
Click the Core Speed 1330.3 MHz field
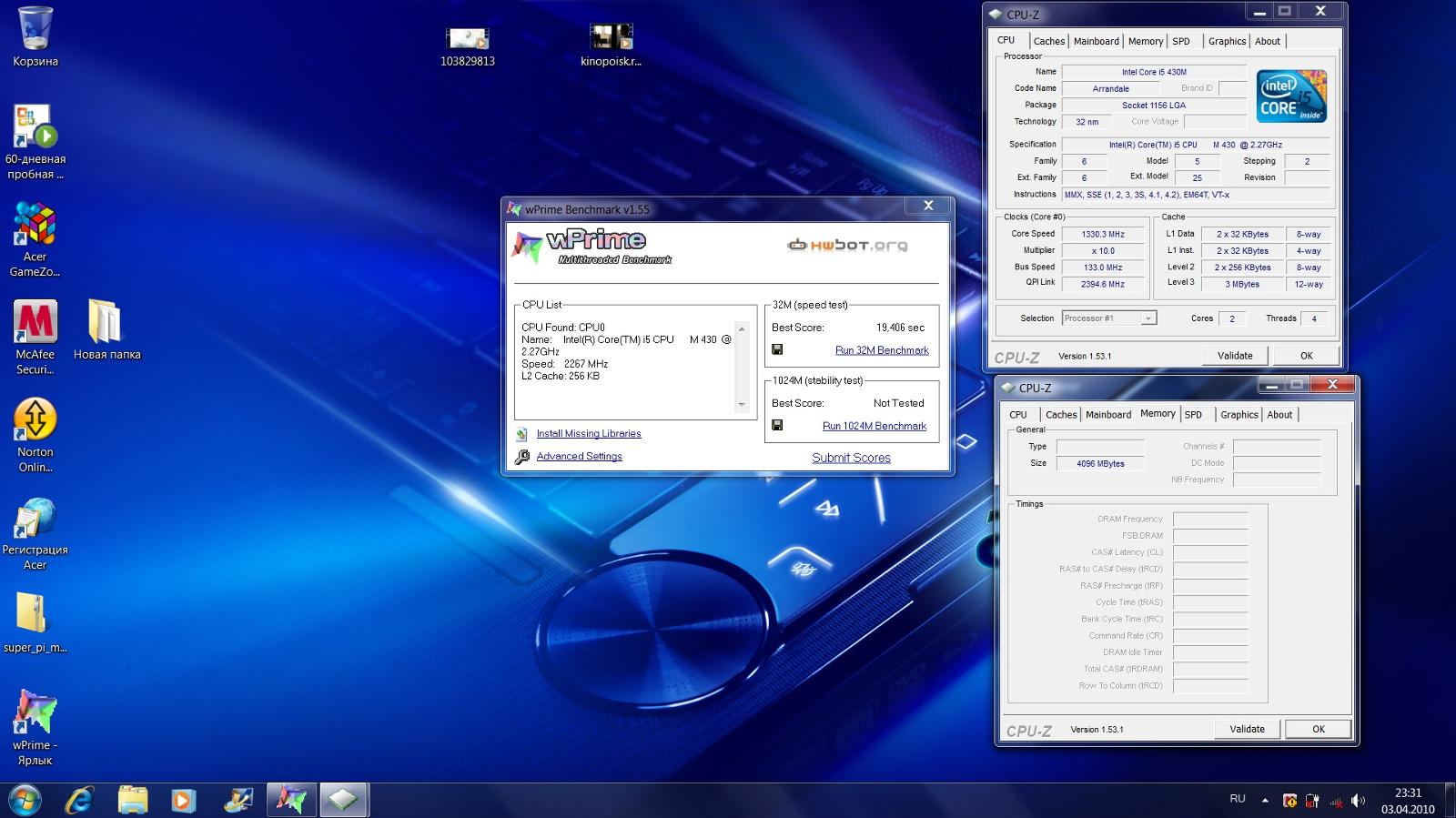[x=1103, y=234]
